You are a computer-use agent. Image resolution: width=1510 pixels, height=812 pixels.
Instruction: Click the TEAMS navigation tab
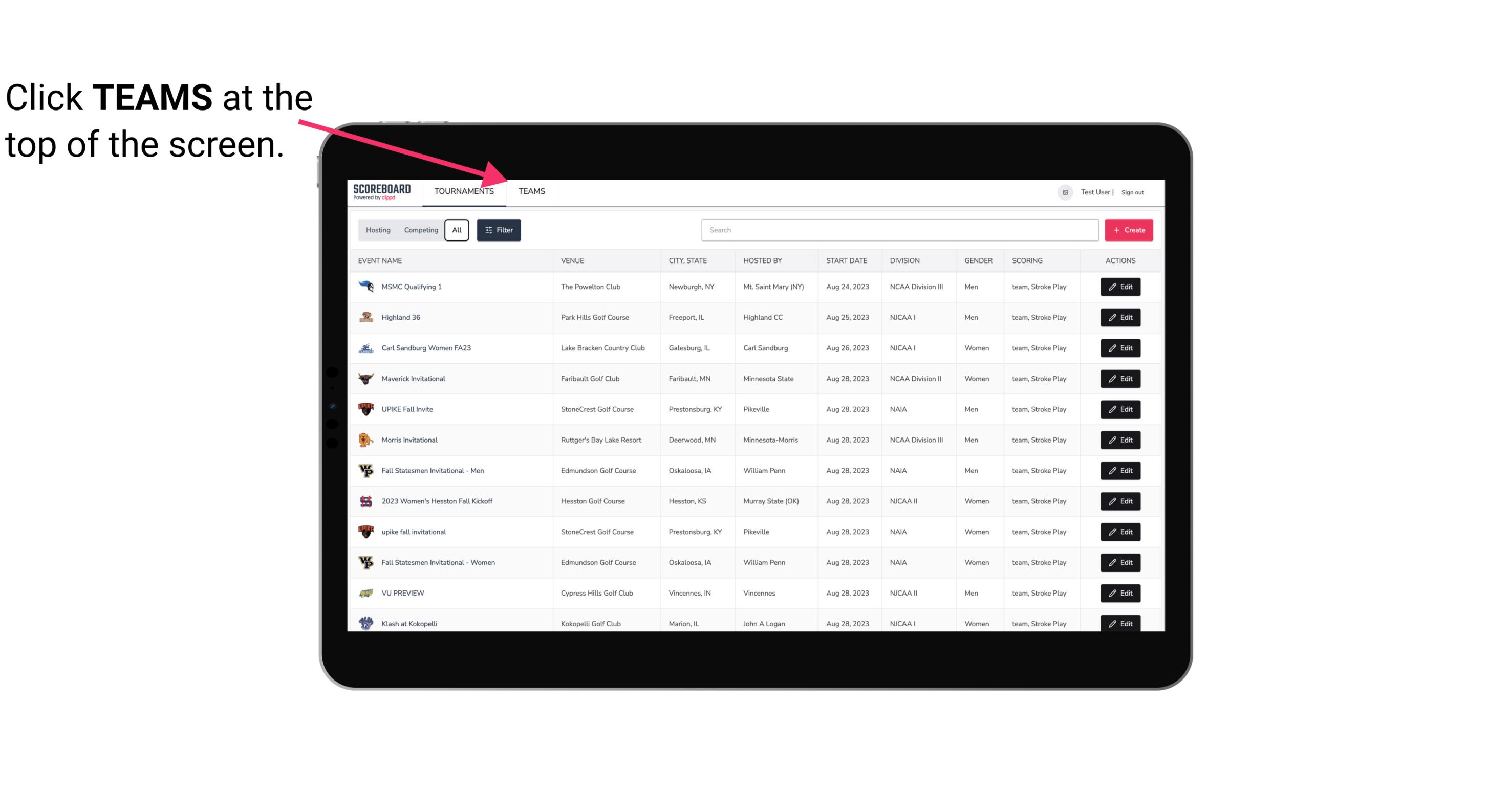[x=530, y=191]
